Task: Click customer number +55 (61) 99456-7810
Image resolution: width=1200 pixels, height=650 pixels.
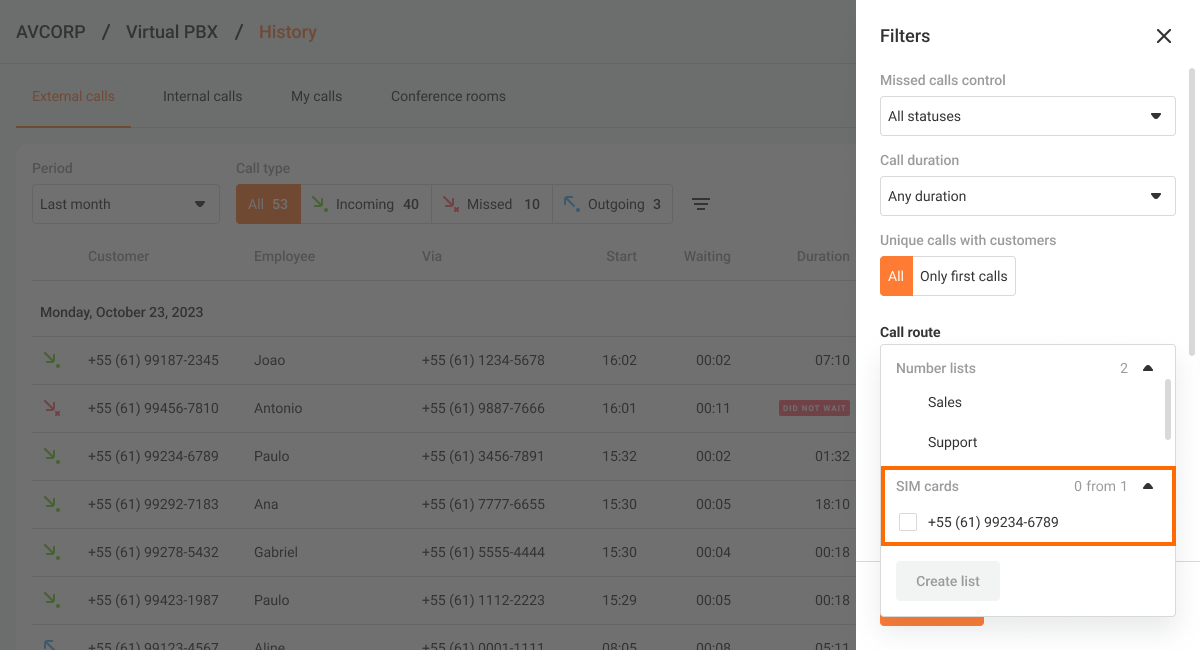Action: (x=153, y=408)
